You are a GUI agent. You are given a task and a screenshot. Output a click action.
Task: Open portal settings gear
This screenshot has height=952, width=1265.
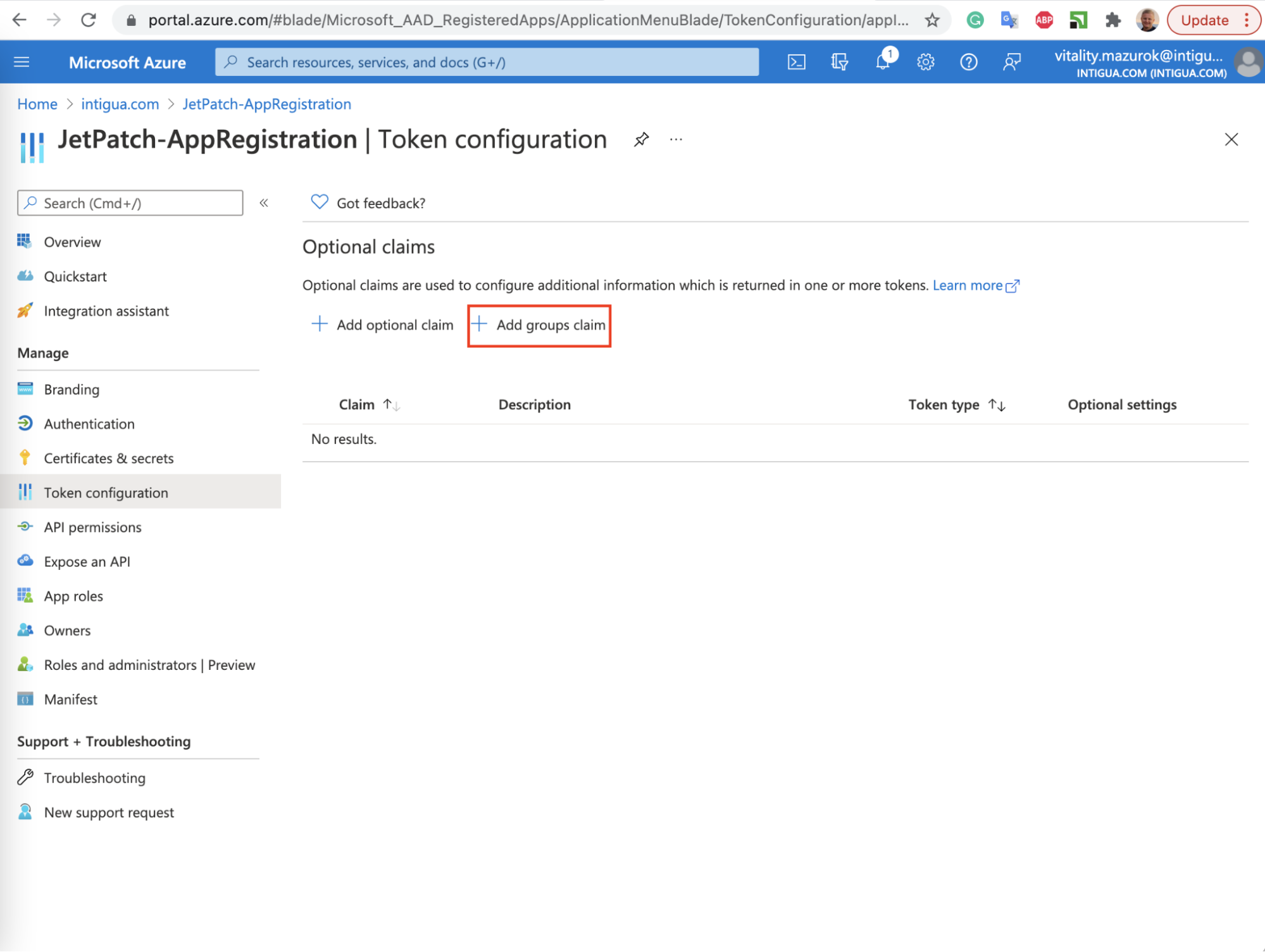pyautogui.click(x=926, y=62)
